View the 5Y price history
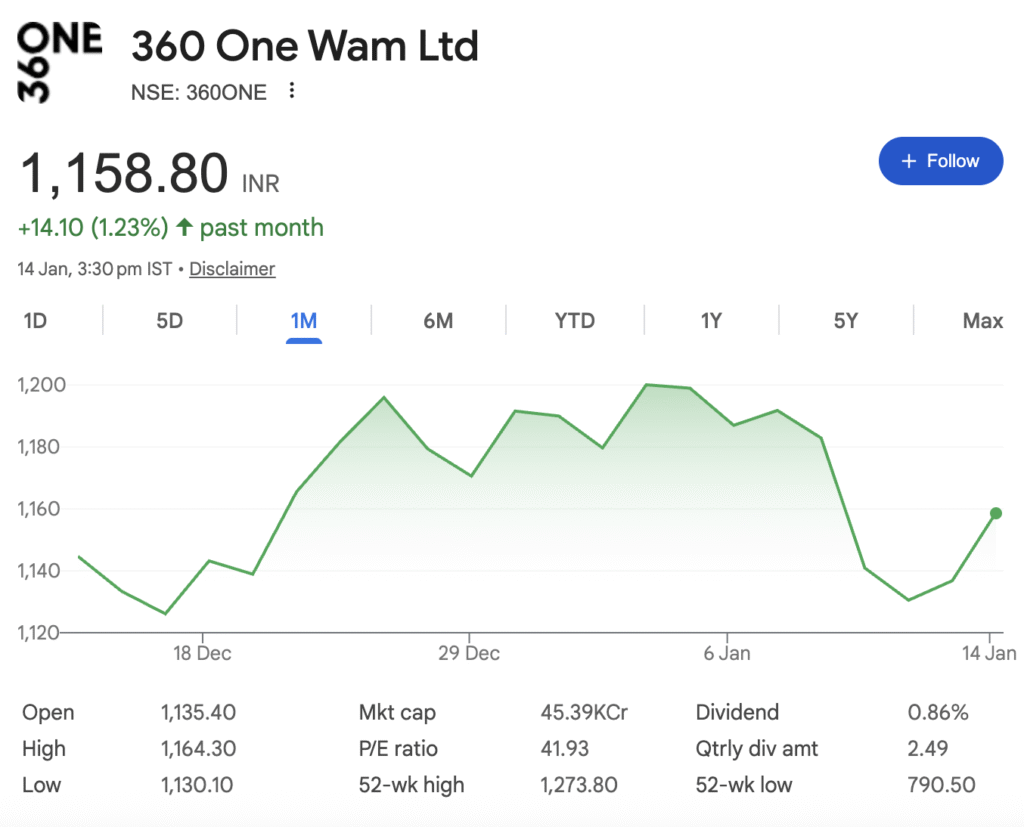Viewport: 1024px width, 827px height. click(x=846, y=321)
